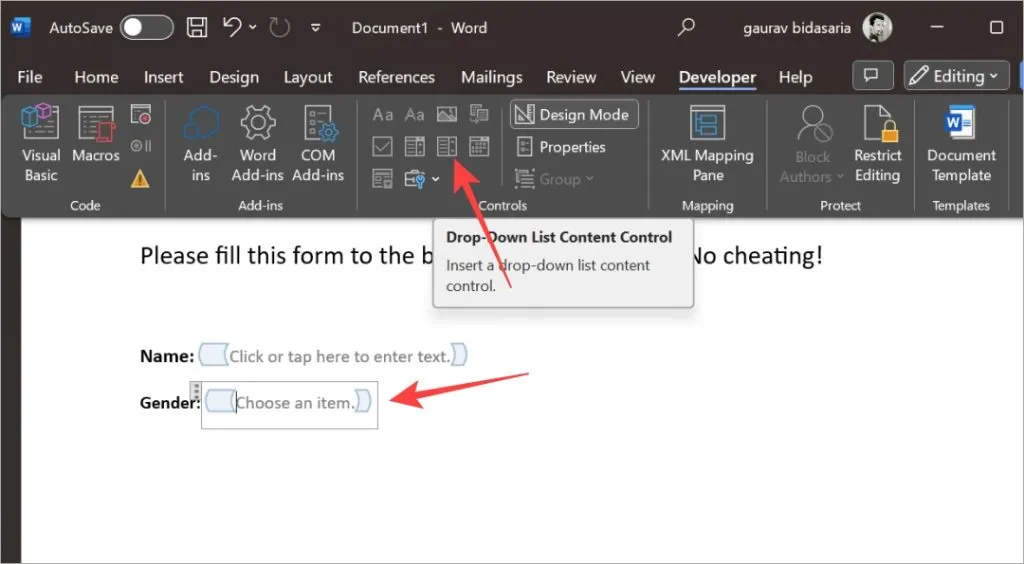Viewport: 1024px width, 564px height.
Task: Switch to the Design tab
Action: 234,77
